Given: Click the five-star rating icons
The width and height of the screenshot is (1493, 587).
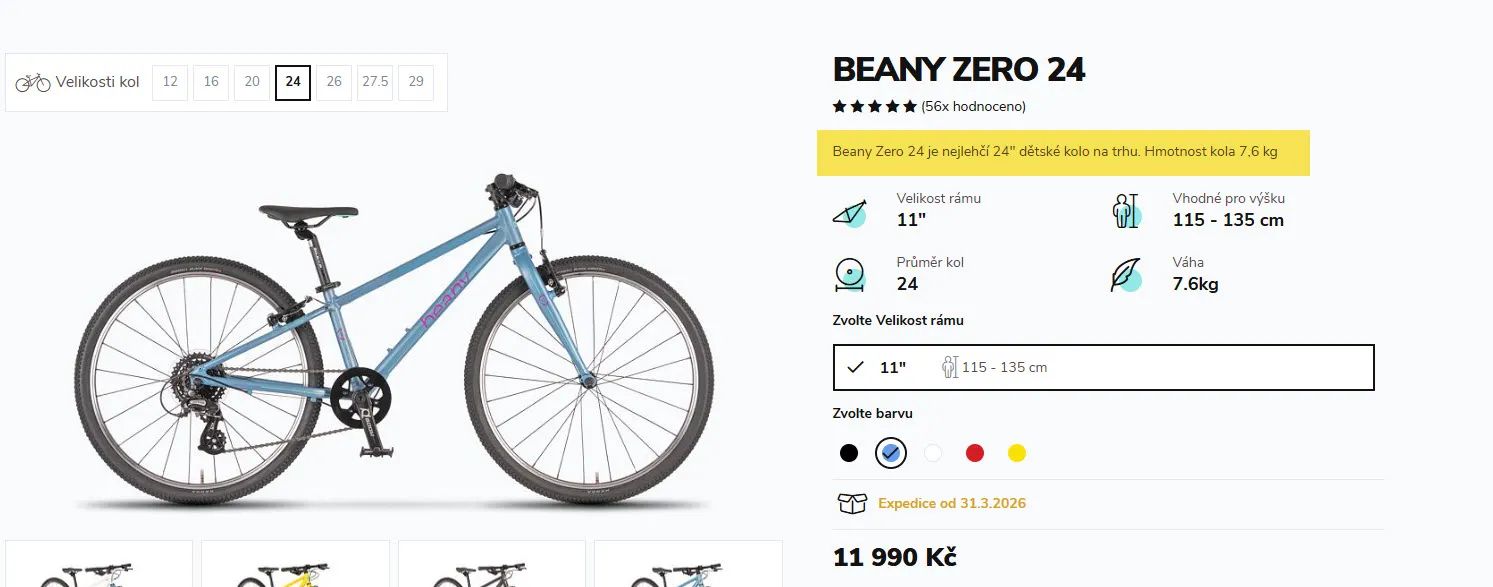Looking at the screenshot, I should (x=874, y=106).
